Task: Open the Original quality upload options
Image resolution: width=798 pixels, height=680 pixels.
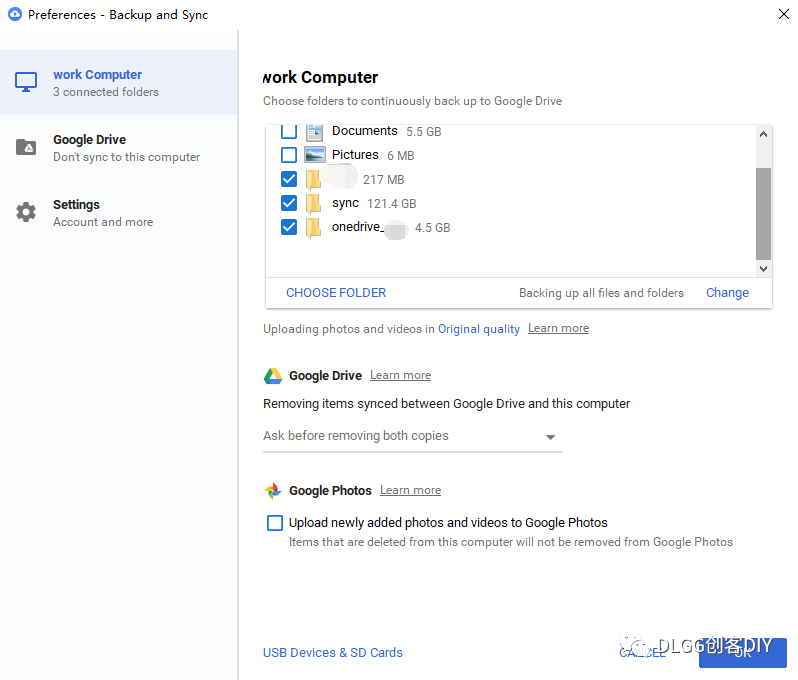Action: (479, 329)
